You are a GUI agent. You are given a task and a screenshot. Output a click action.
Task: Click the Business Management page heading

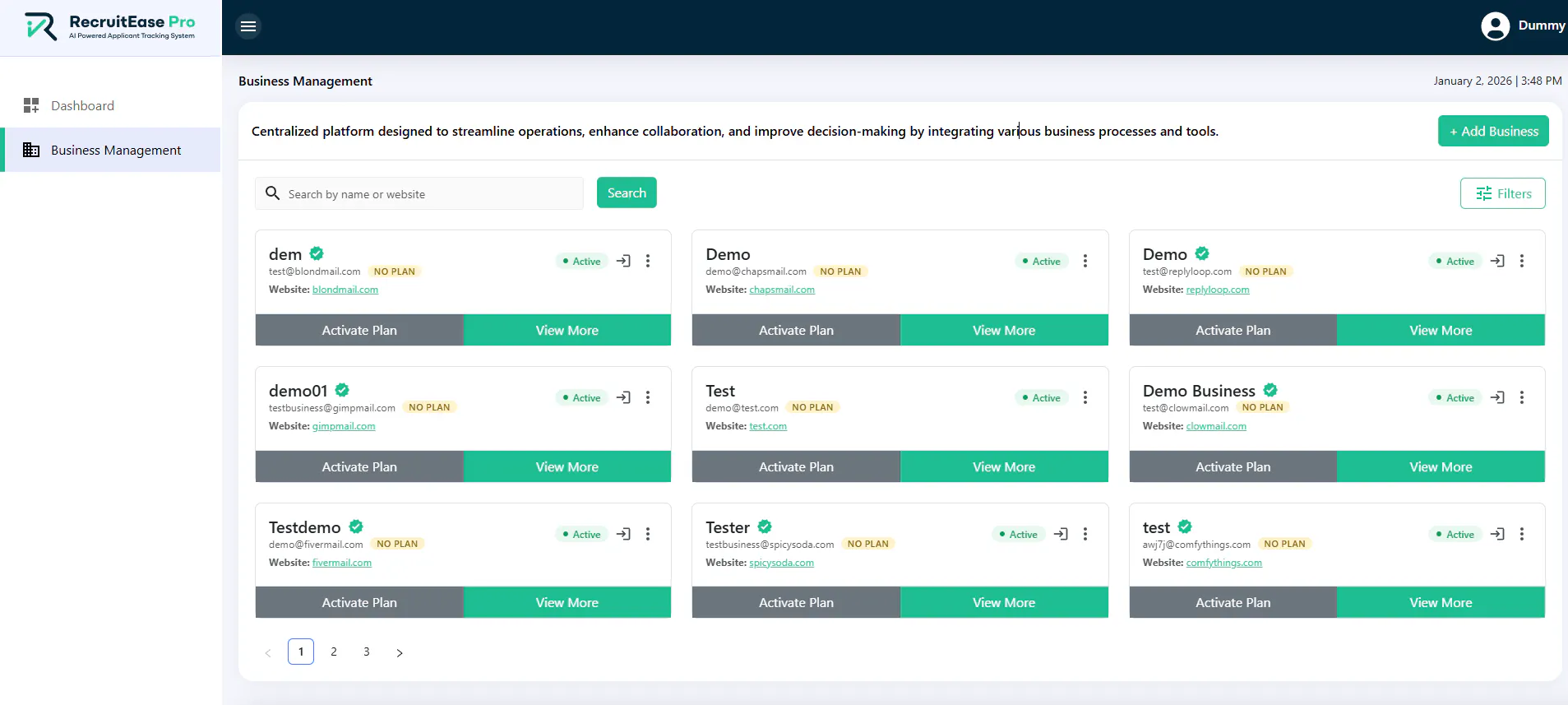click(x=305, y=81)
